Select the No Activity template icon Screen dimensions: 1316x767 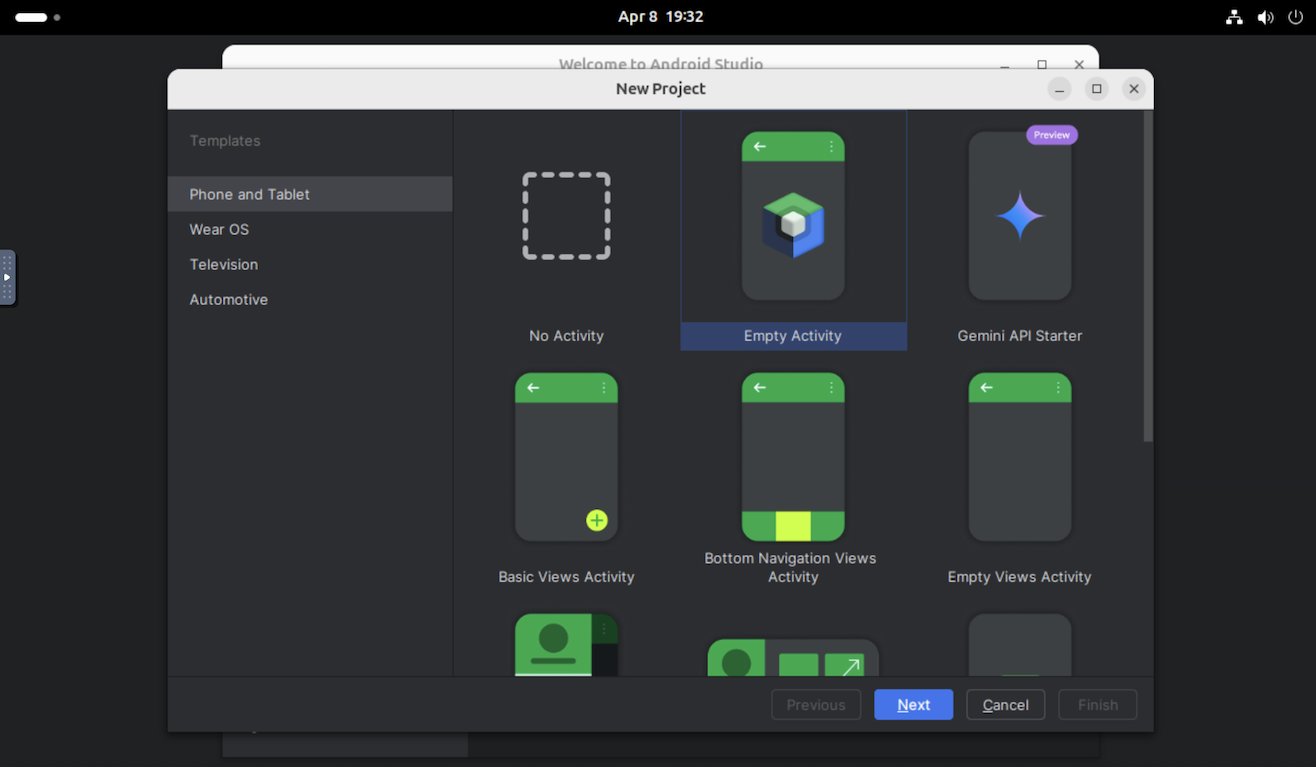(566, 217)
